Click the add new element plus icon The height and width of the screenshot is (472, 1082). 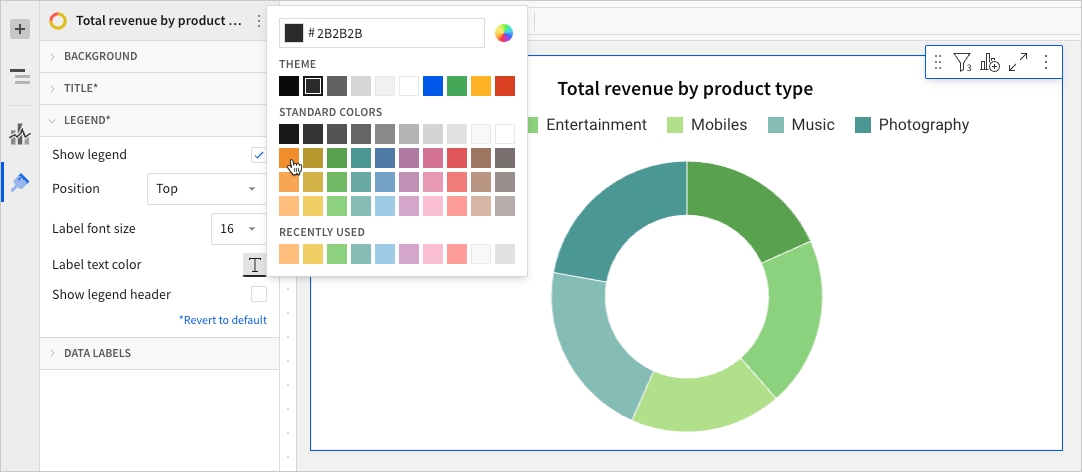[x=20, y=29]
